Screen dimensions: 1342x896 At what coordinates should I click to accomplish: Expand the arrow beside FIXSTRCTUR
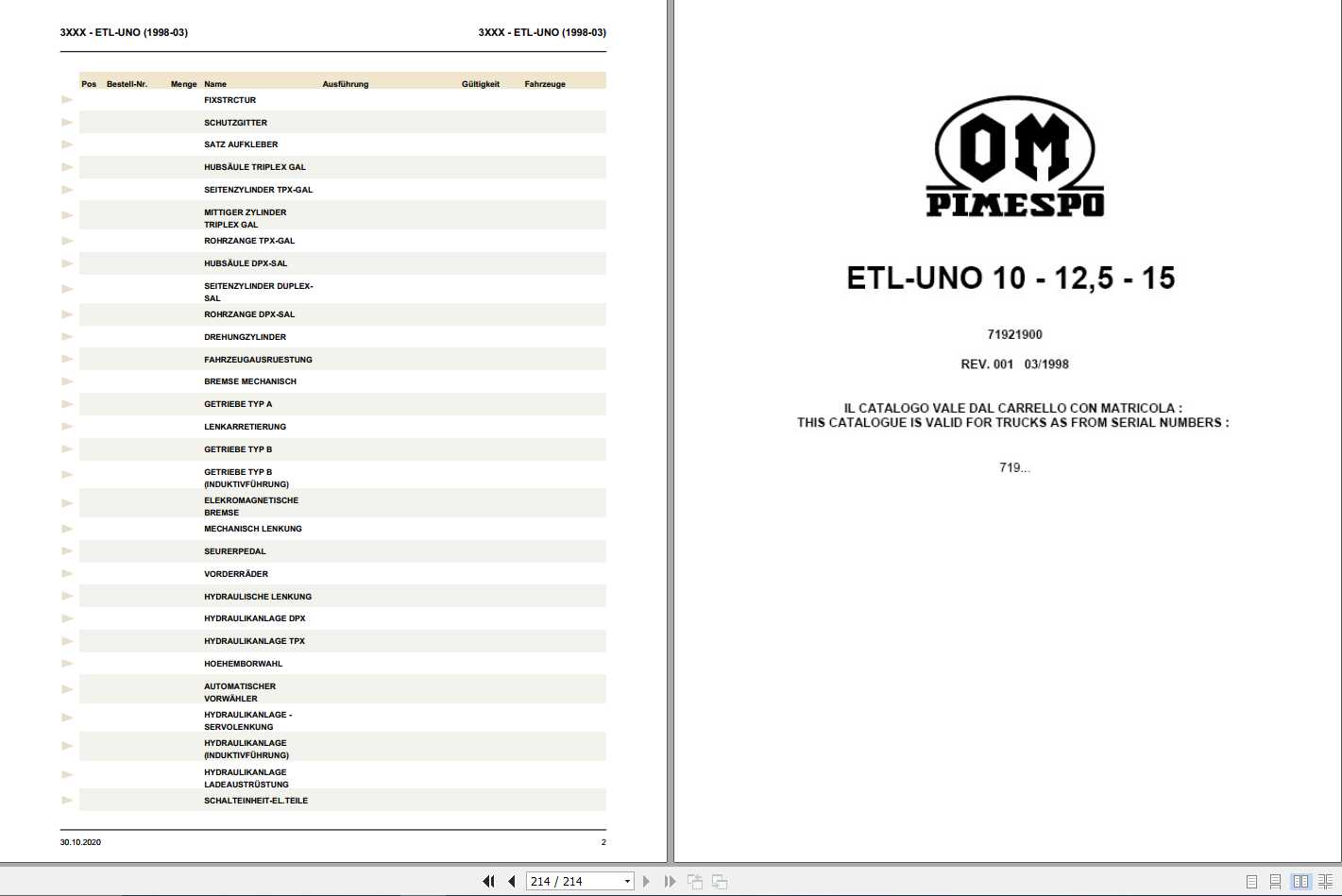point(67,99)
